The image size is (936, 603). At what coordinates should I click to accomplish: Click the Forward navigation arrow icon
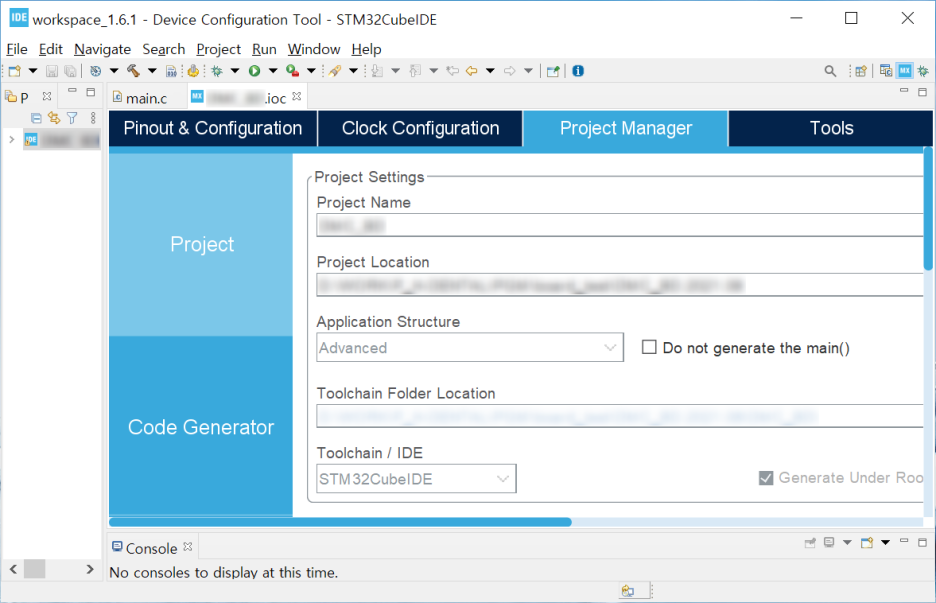click(509, 71)
